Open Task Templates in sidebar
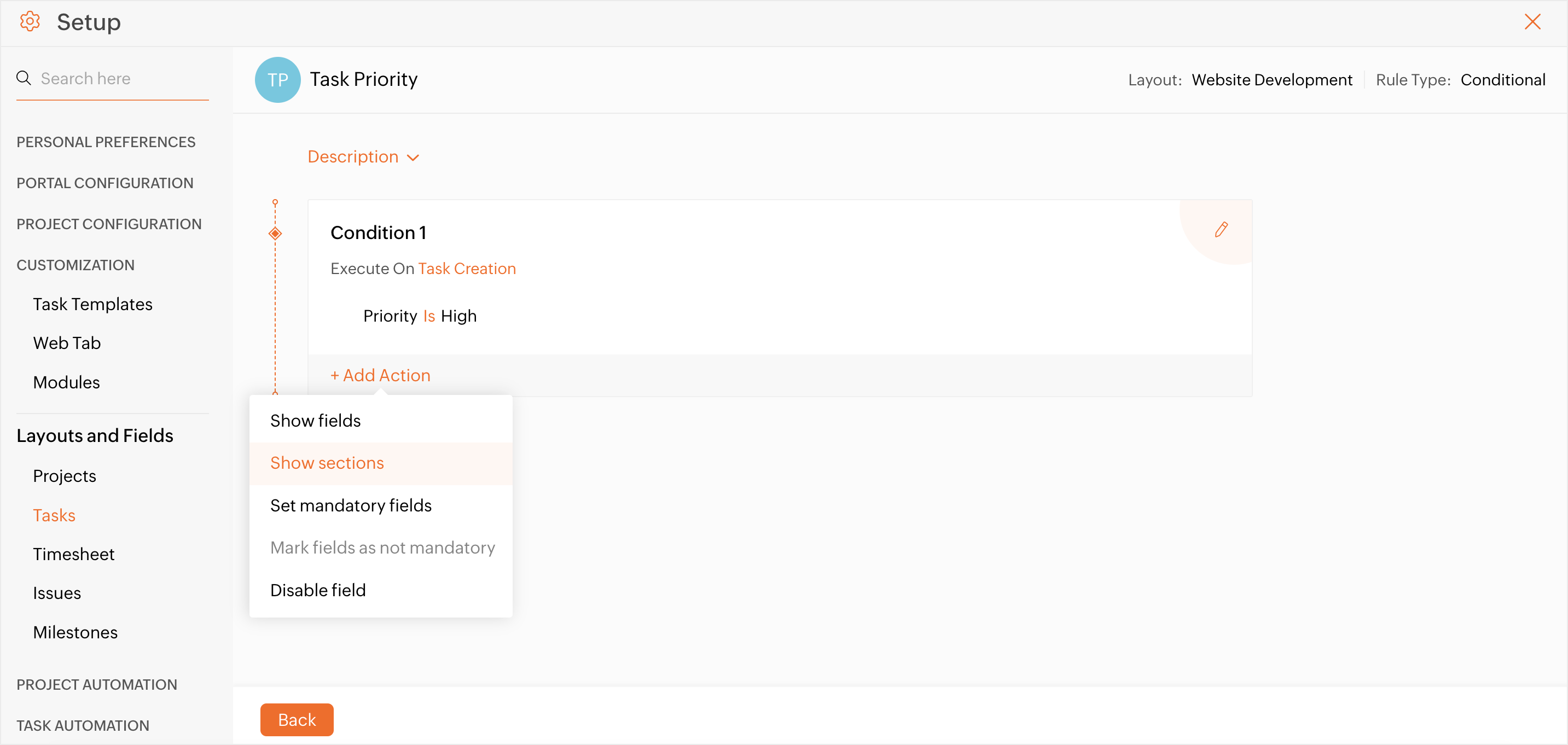 [x=92, y=304]
